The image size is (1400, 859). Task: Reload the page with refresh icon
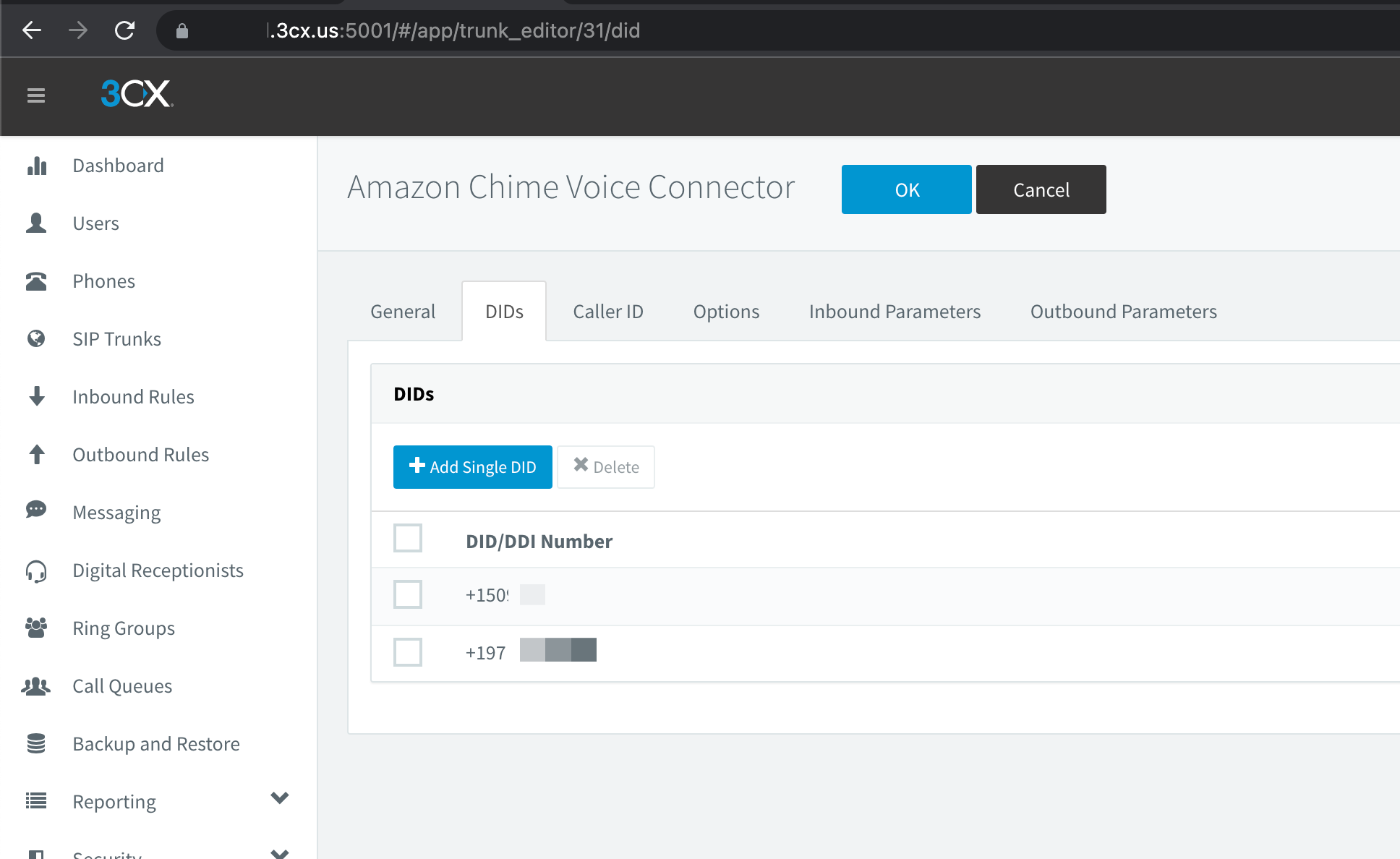(x=124, y=30)
